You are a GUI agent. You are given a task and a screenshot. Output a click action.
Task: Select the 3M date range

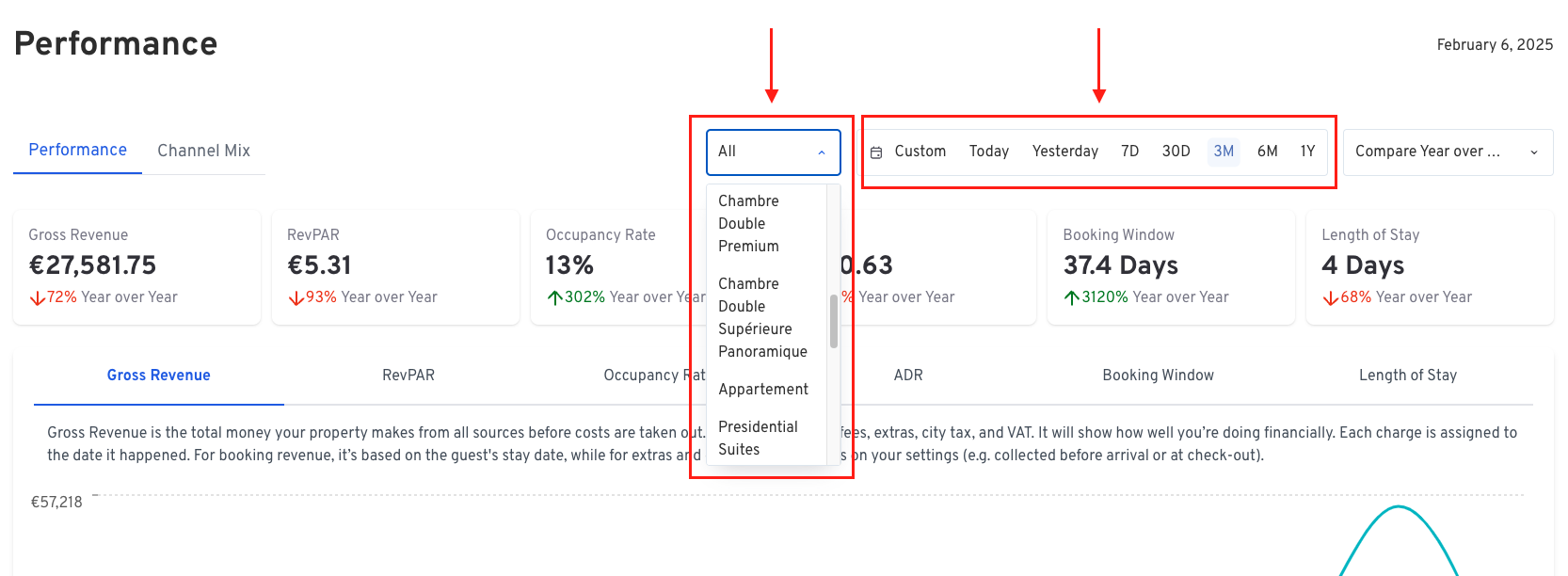point(1224,152)
